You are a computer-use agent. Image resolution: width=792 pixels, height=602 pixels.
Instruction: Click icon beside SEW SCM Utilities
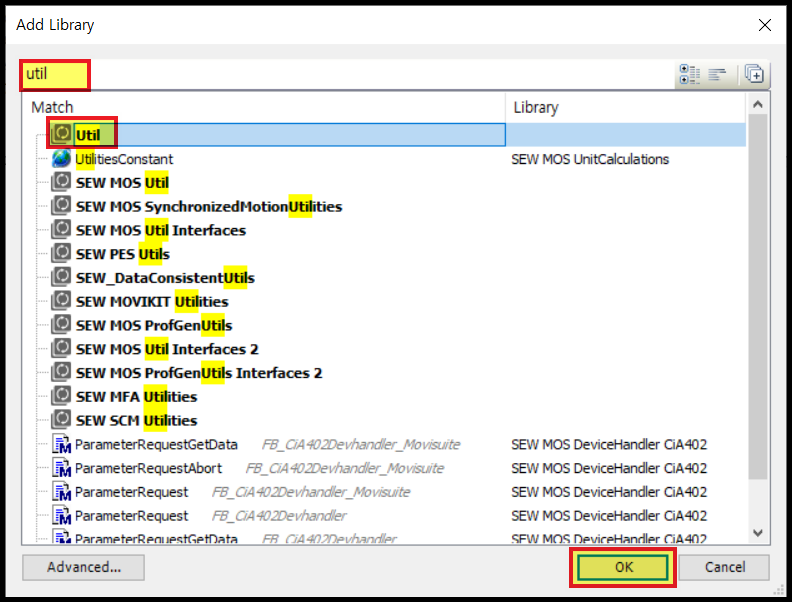(x=62, y=420)
